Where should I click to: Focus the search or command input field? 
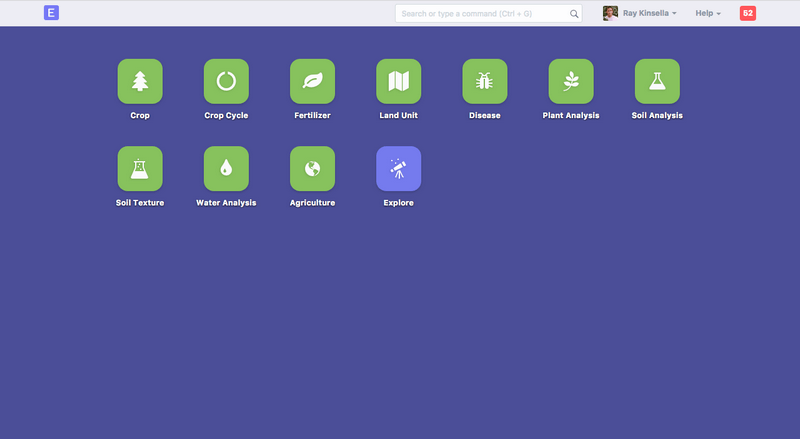(x=482, y=14)
